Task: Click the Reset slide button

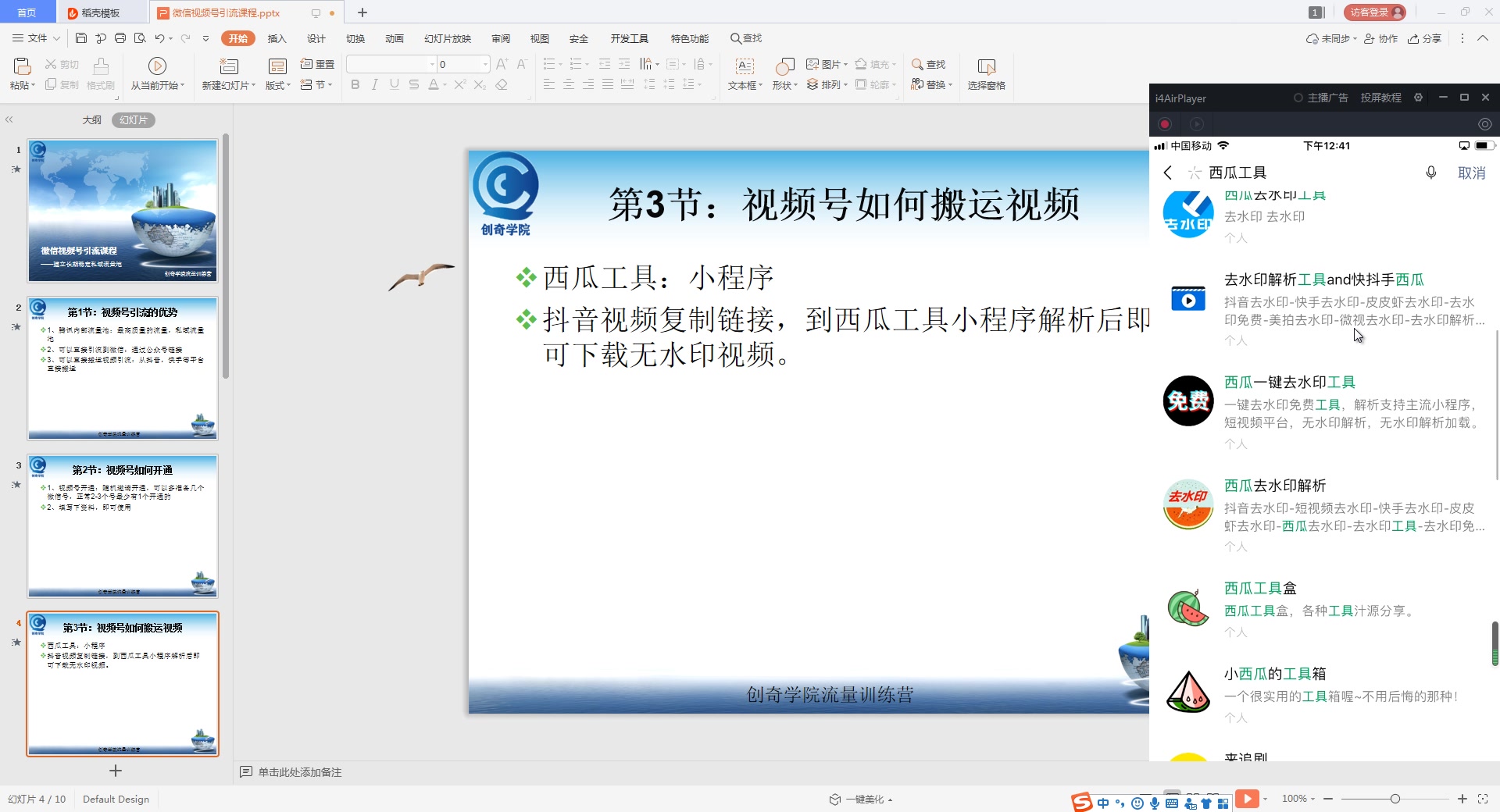Action: 317,64
